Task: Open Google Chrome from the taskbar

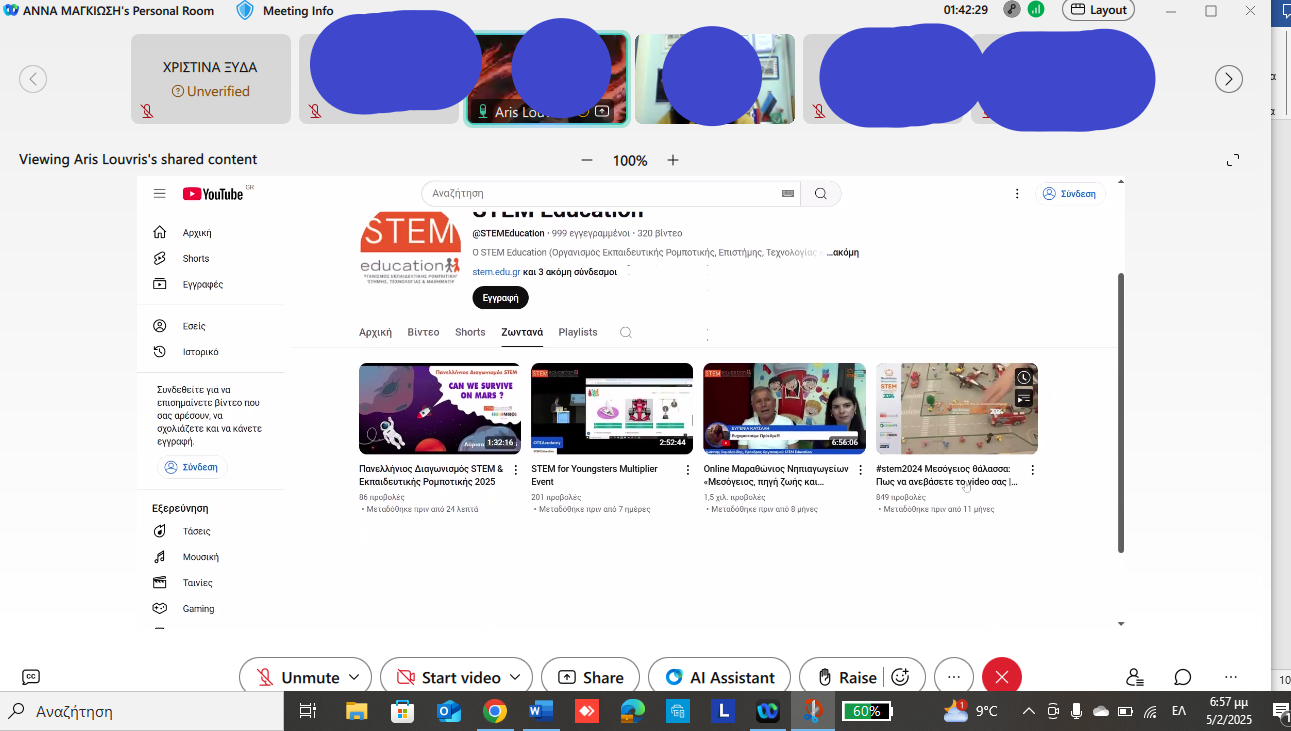Action: click(x=494, y=711)
